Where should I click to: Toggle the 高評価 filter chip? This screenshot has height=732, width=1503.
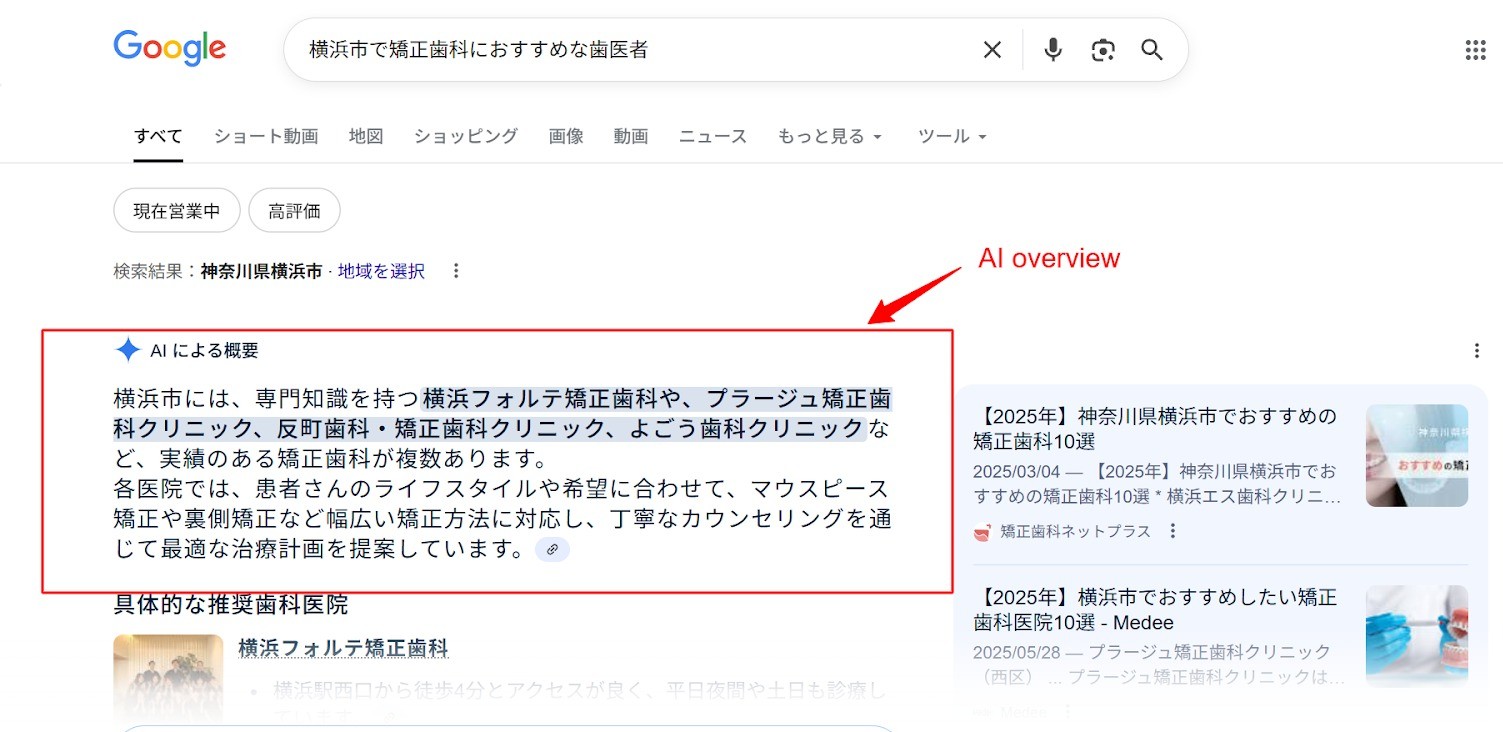(294, 211)
